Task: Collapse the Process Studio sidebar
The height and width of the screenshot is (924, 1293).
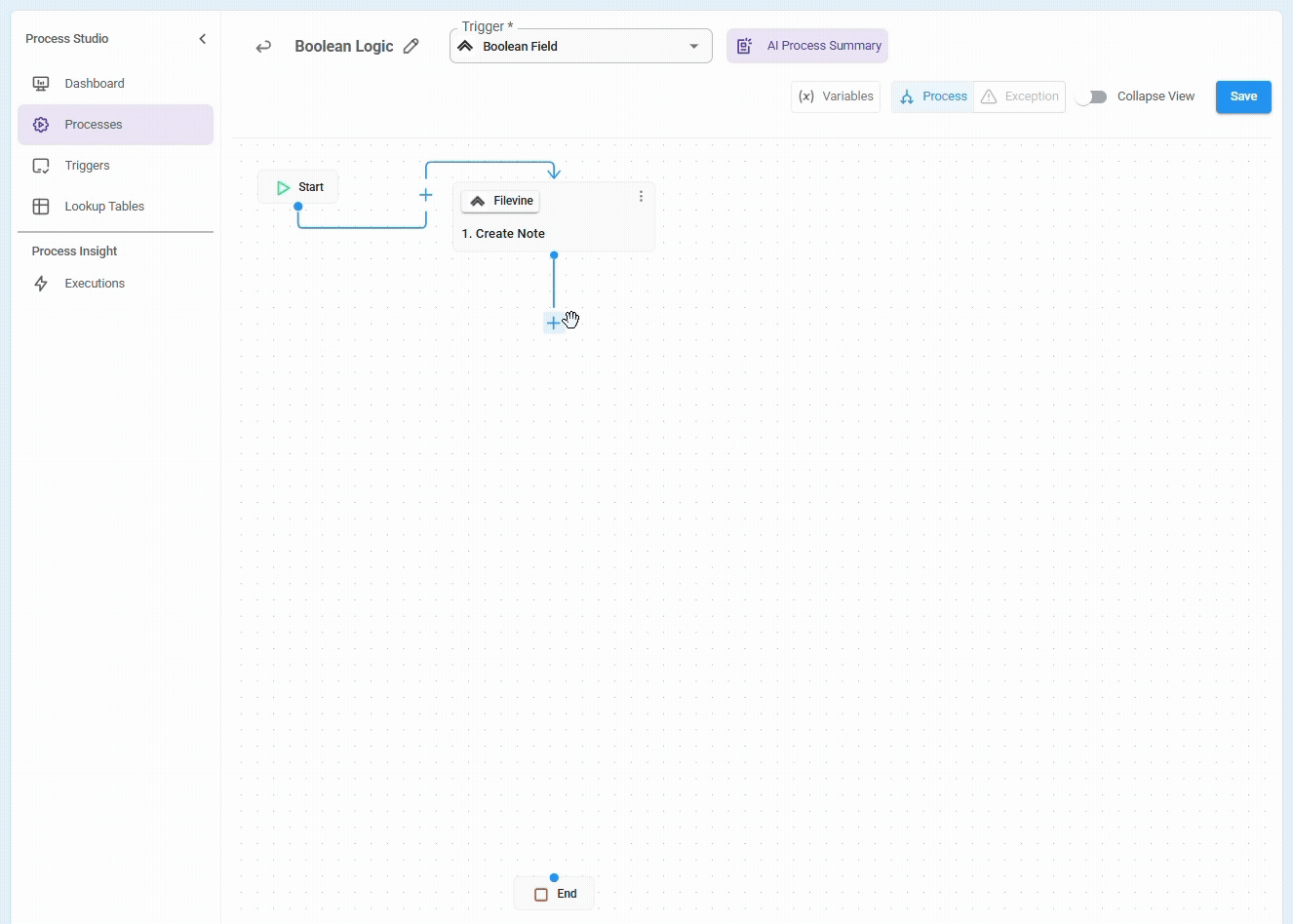Action: pyautogui.click(x=203, y=39)
